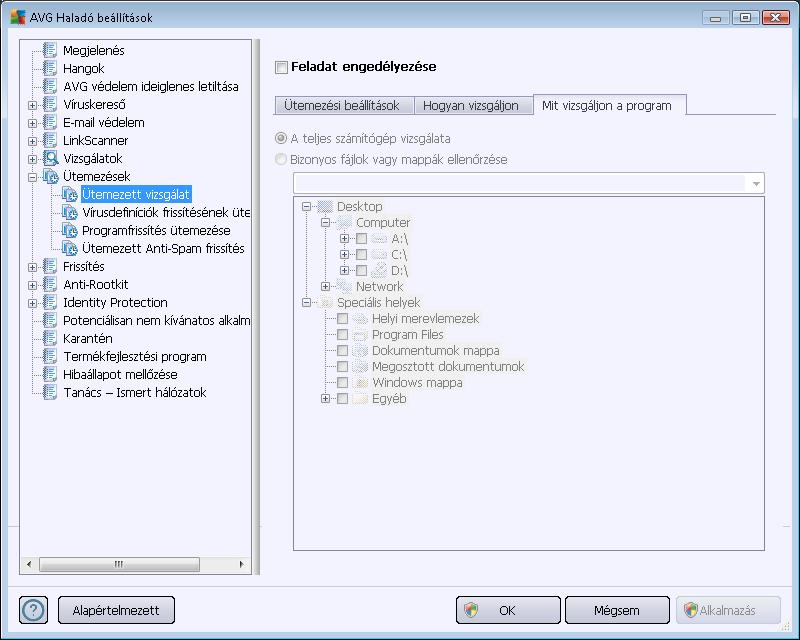Enable the Feladat engedélyezése checkbox
Viewport: 800px width, 640px height.
click(x=281, y=67)
